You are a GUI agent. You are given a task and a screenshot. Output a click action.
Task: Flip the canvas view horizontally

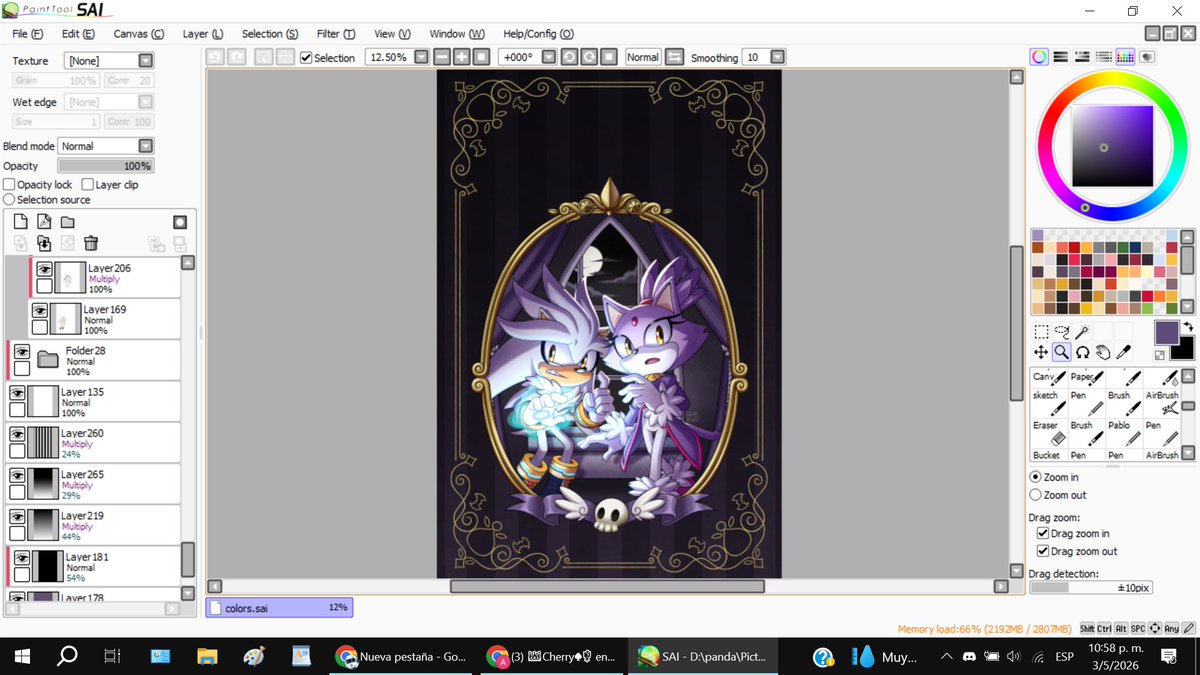(674, 57)
